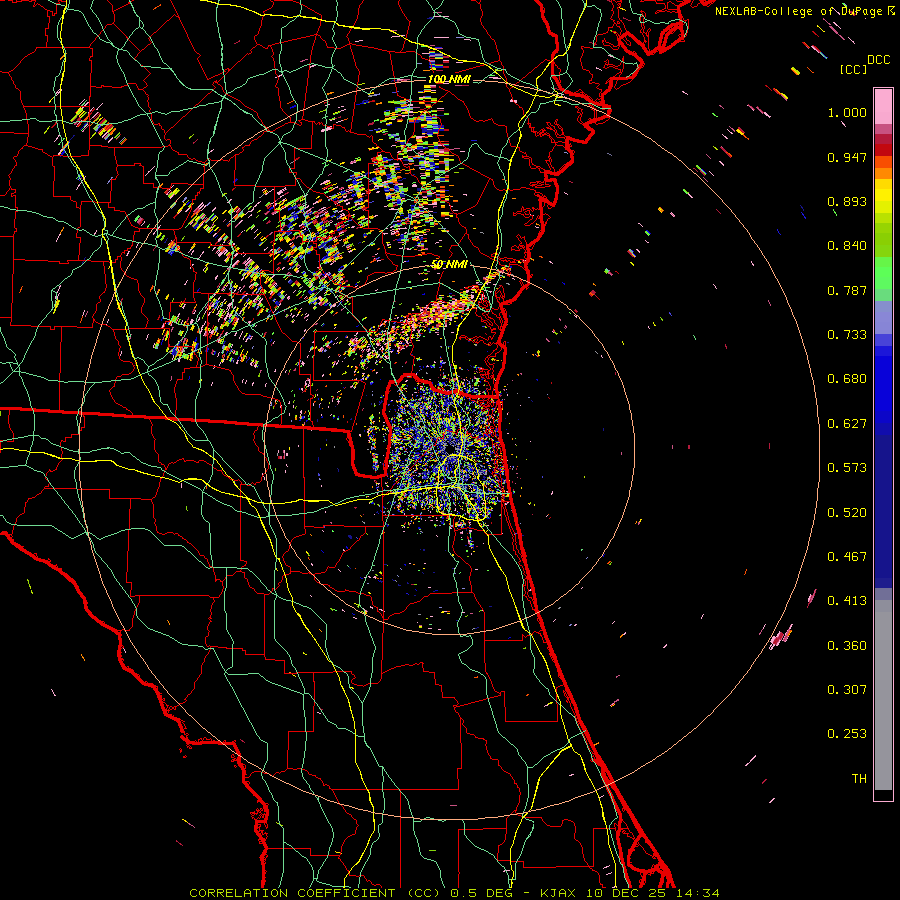
Task: Select the 0.733 legend value
Action: pos(847,335)
